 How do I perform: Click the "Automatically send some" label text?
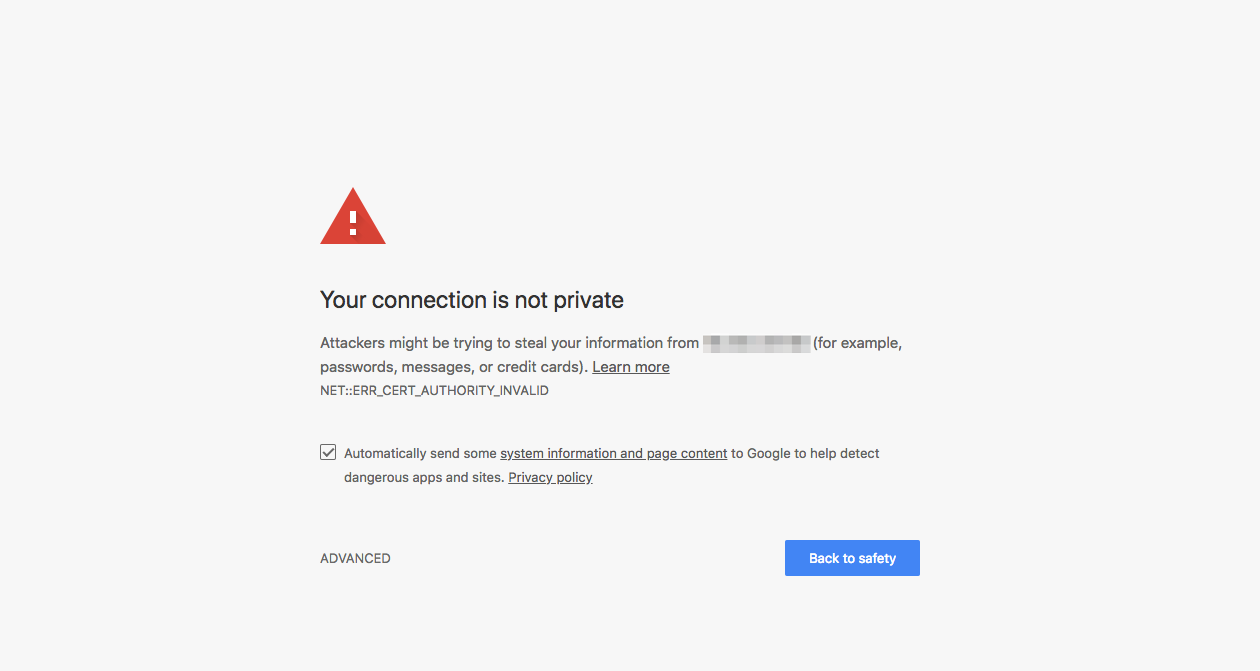pyautogui.click(x=420, y=454)
